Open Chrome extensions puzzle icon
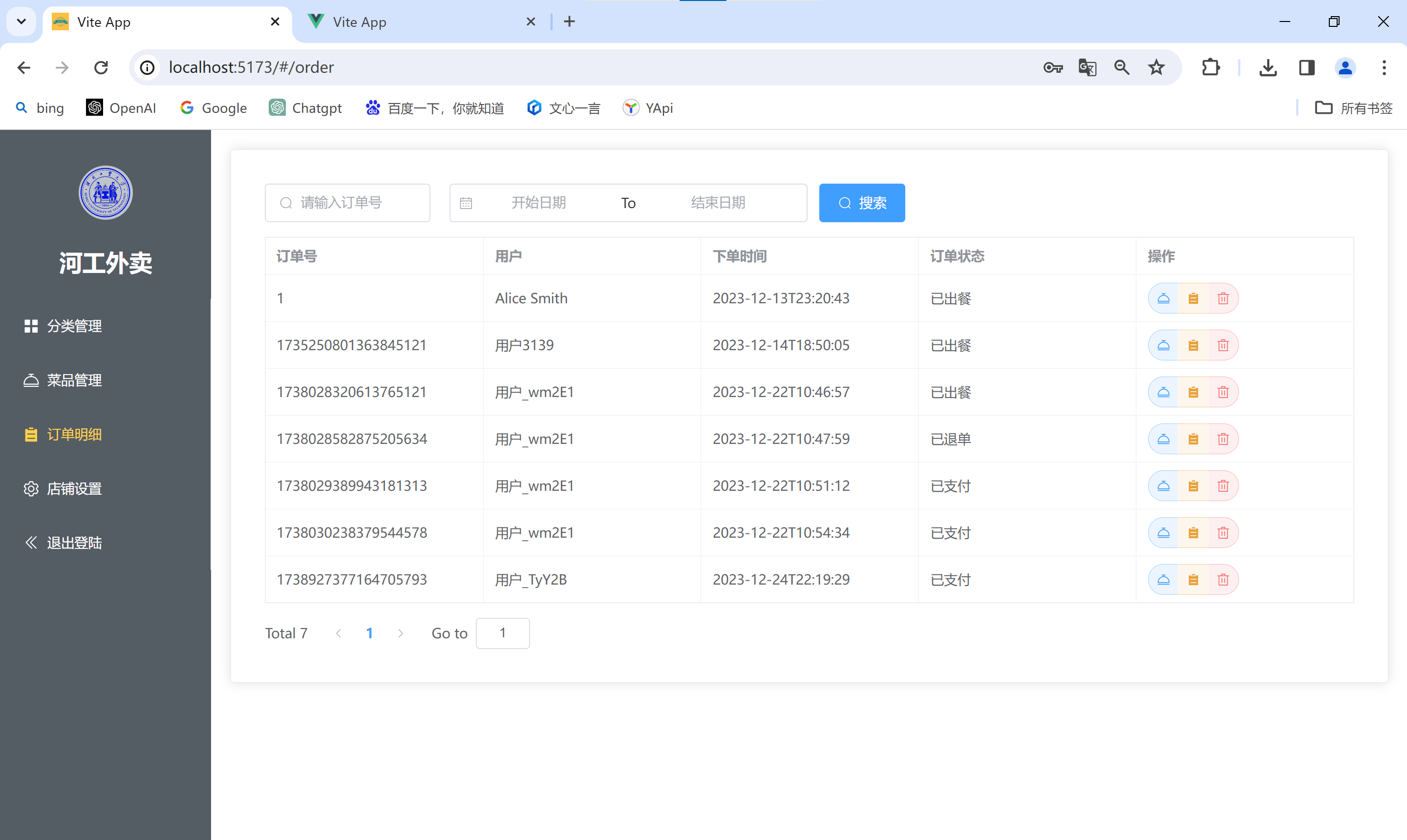The image size is (1407, 840). point(1210,67)
